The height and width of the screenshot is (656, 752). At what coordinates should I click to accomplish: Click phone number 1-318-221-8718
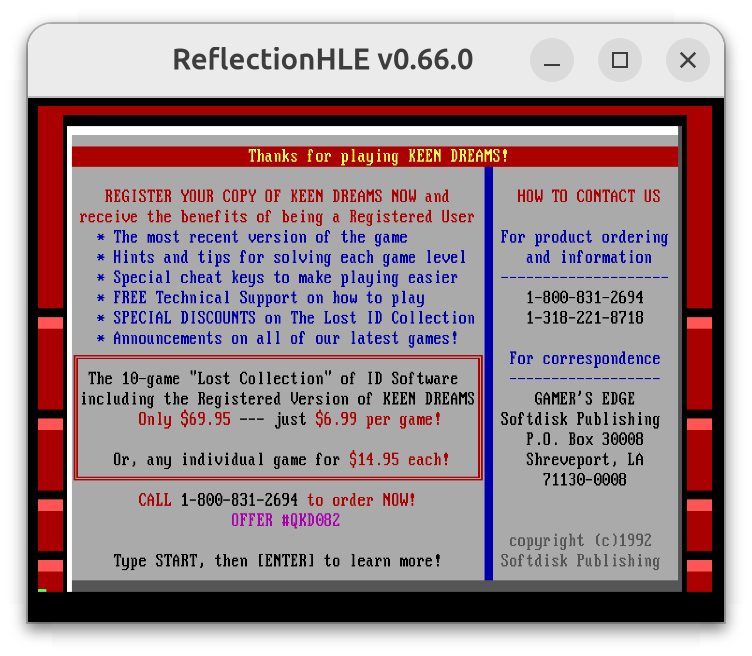coord(585,318)
